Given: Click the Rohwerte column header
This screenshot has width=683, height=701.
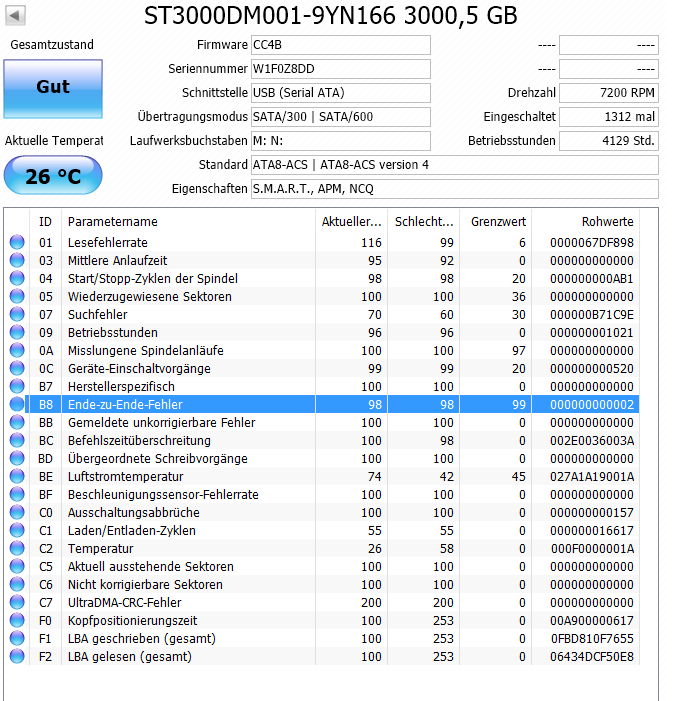Looking at the screenshot, I should click(585, 222).
